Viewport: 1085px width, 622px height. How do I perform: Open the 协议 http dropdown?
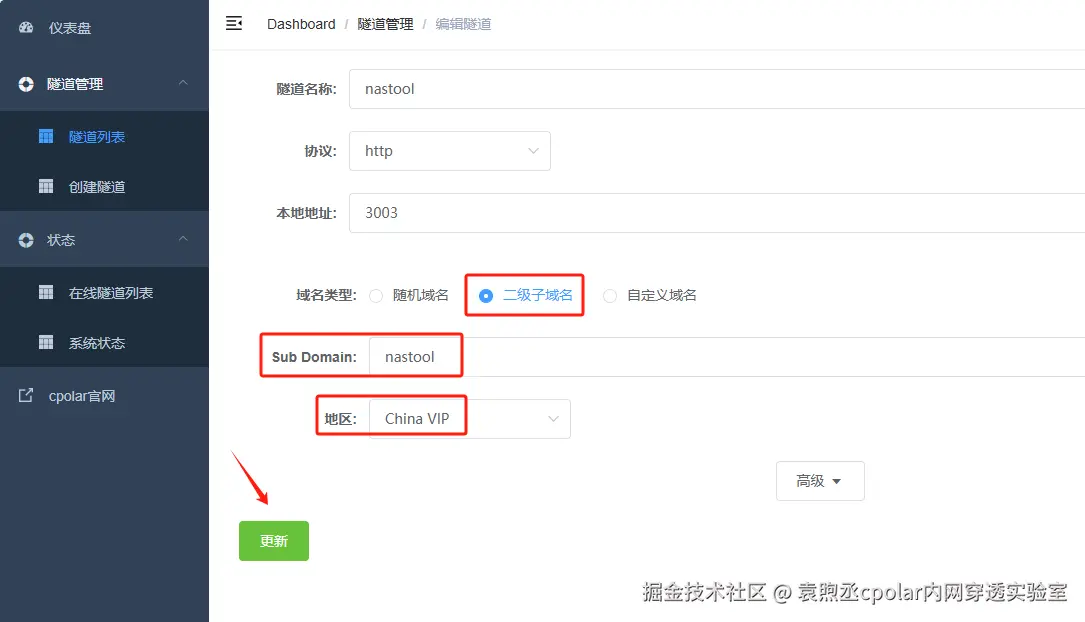click(x=450, y=151)
